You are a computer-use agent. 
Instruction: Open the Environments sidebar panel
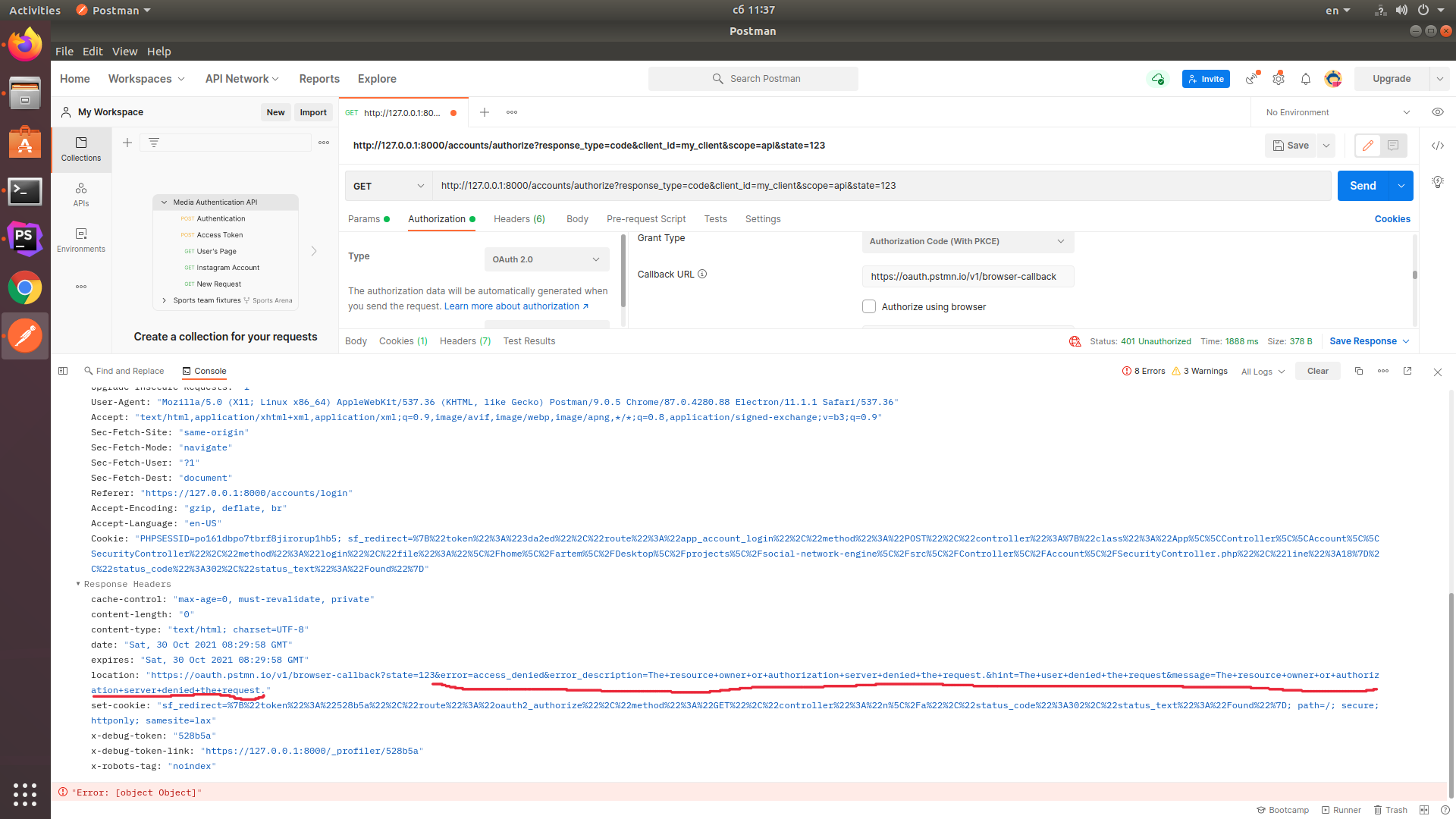[x=80, y=240]
